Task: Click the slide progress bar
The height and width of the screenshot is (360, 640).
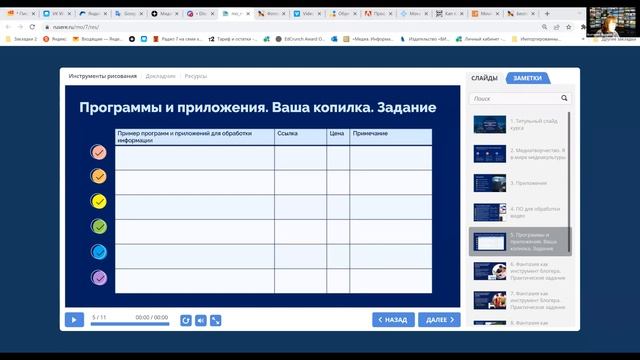Action: tap(130, 324)
